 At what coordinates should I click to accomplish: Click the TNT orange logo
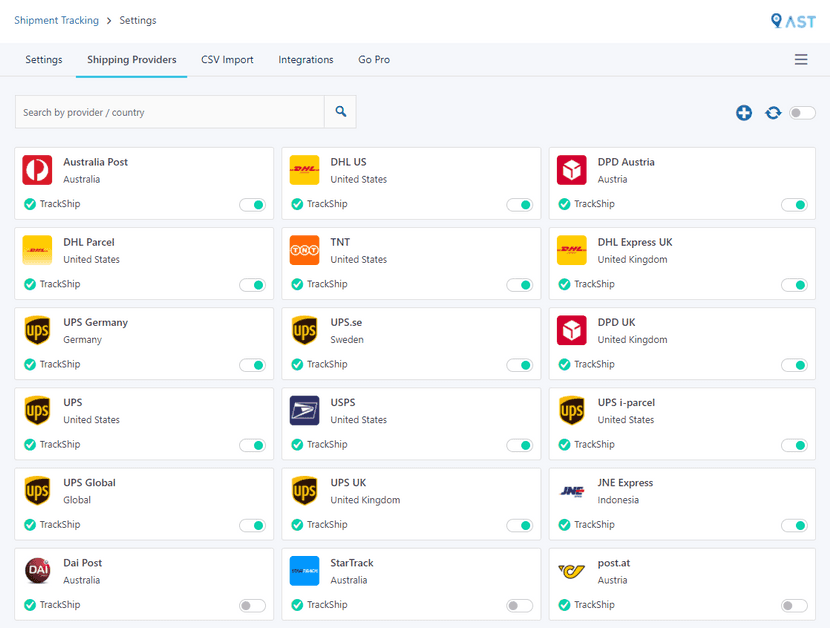click(x=305, y=251)
